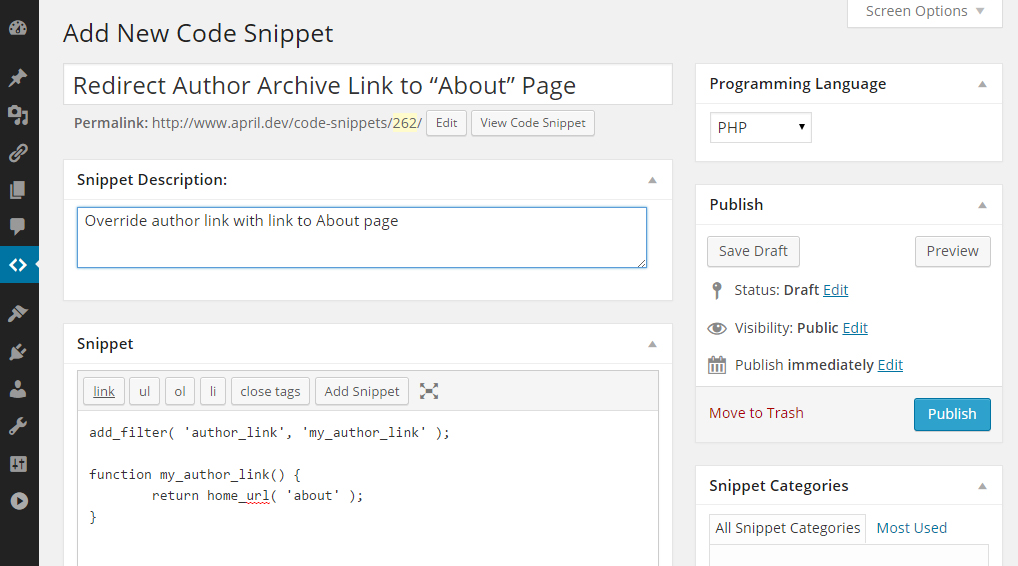The width and height of the screenshot is (1018, 566).
Task: Collapse the Snippet Description box
Action: [652, 180]
